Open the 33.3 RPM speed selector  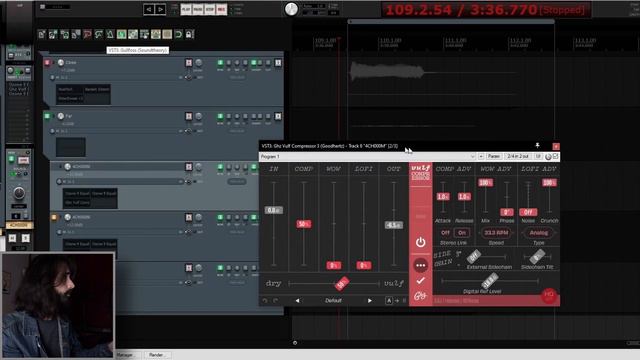click(x=496, y=233)
